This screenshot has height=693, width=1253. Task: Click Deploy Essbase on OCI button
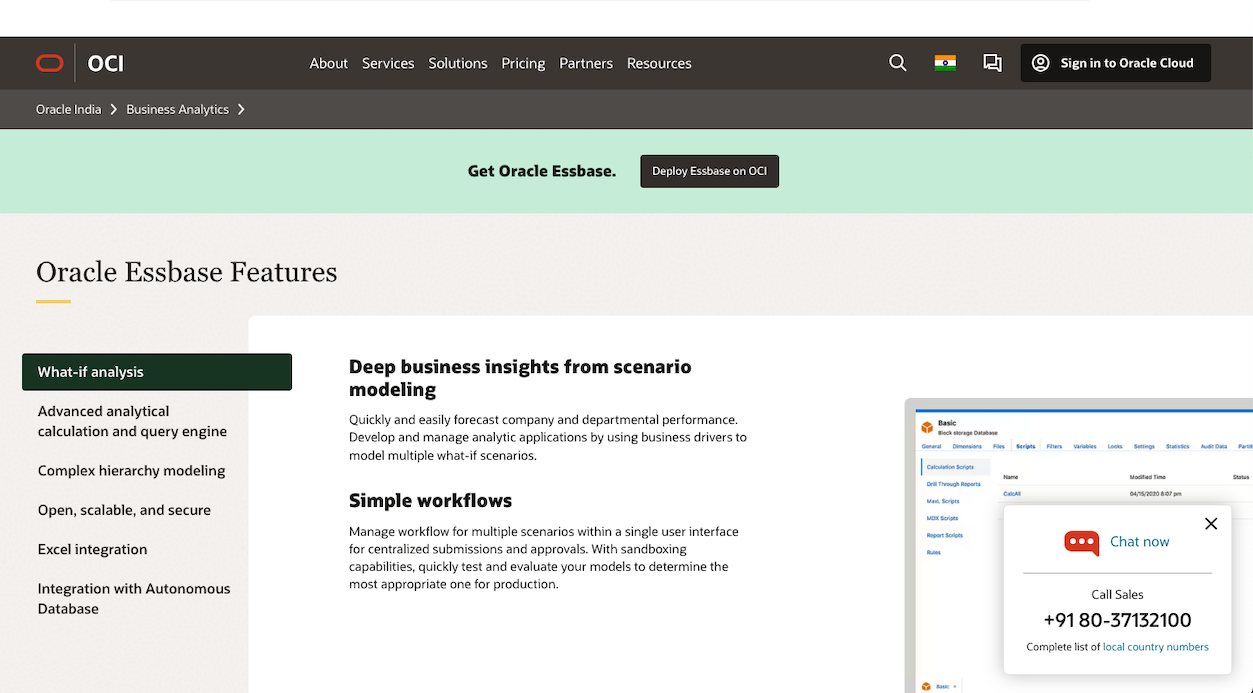click(709, 171)
